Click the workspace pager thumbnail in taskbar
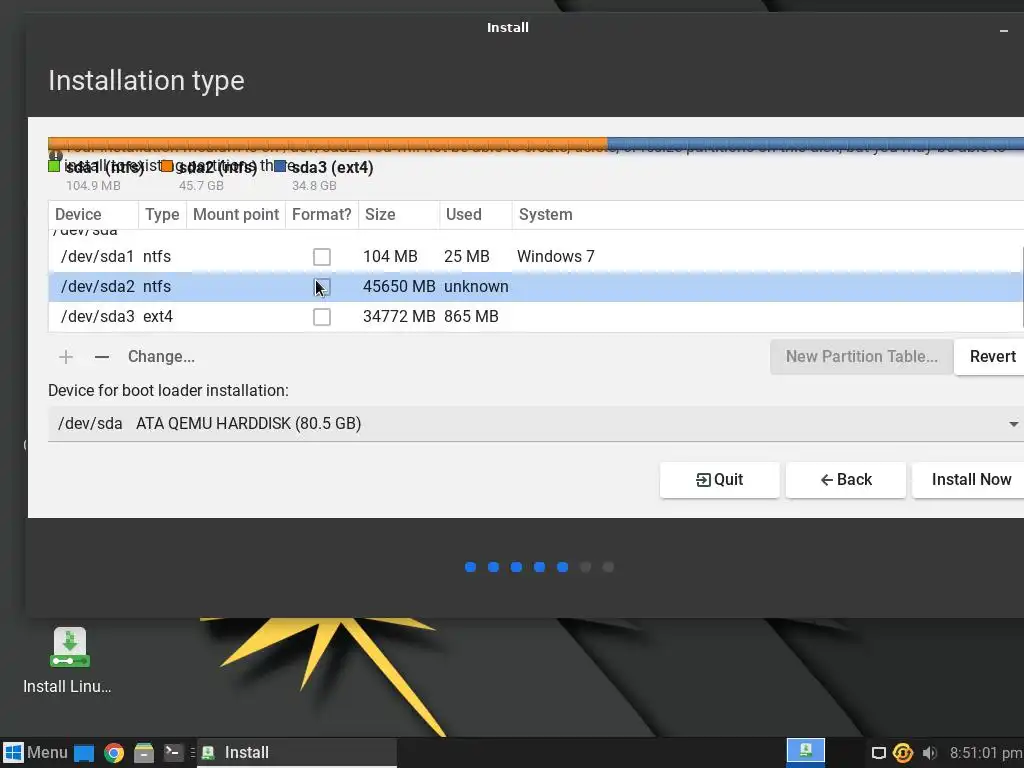Screen dimensions: 1024x768 click(805, 751)
